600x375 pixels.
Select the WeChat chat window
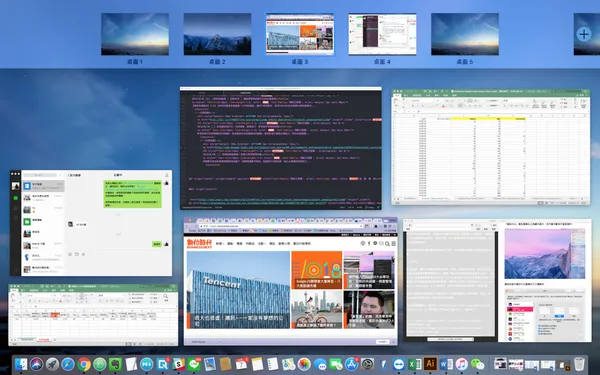(91, 223)
